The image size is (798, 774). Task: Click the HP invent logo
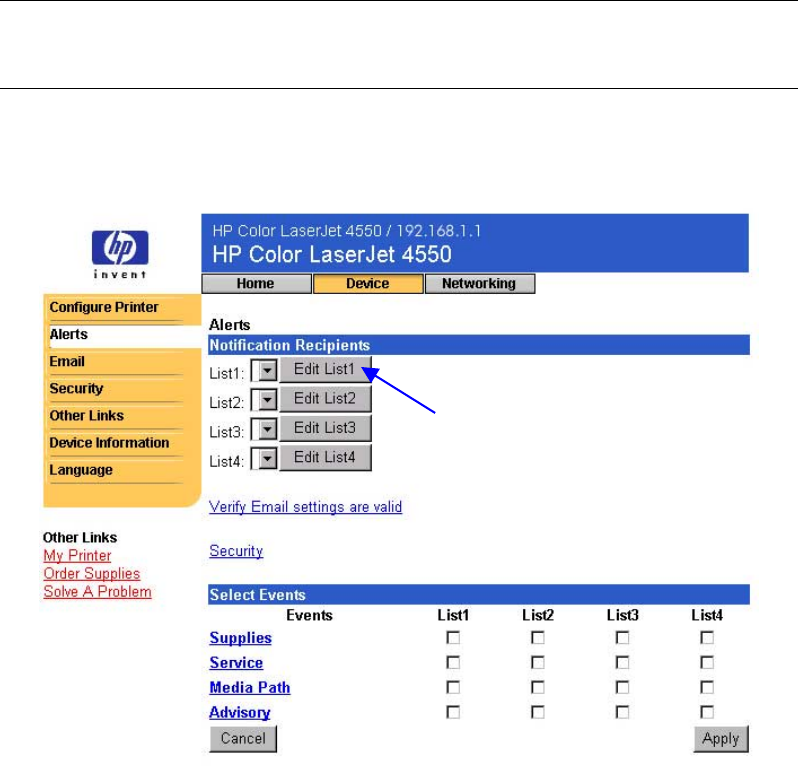pyautogui.click(x=120, y=254)
